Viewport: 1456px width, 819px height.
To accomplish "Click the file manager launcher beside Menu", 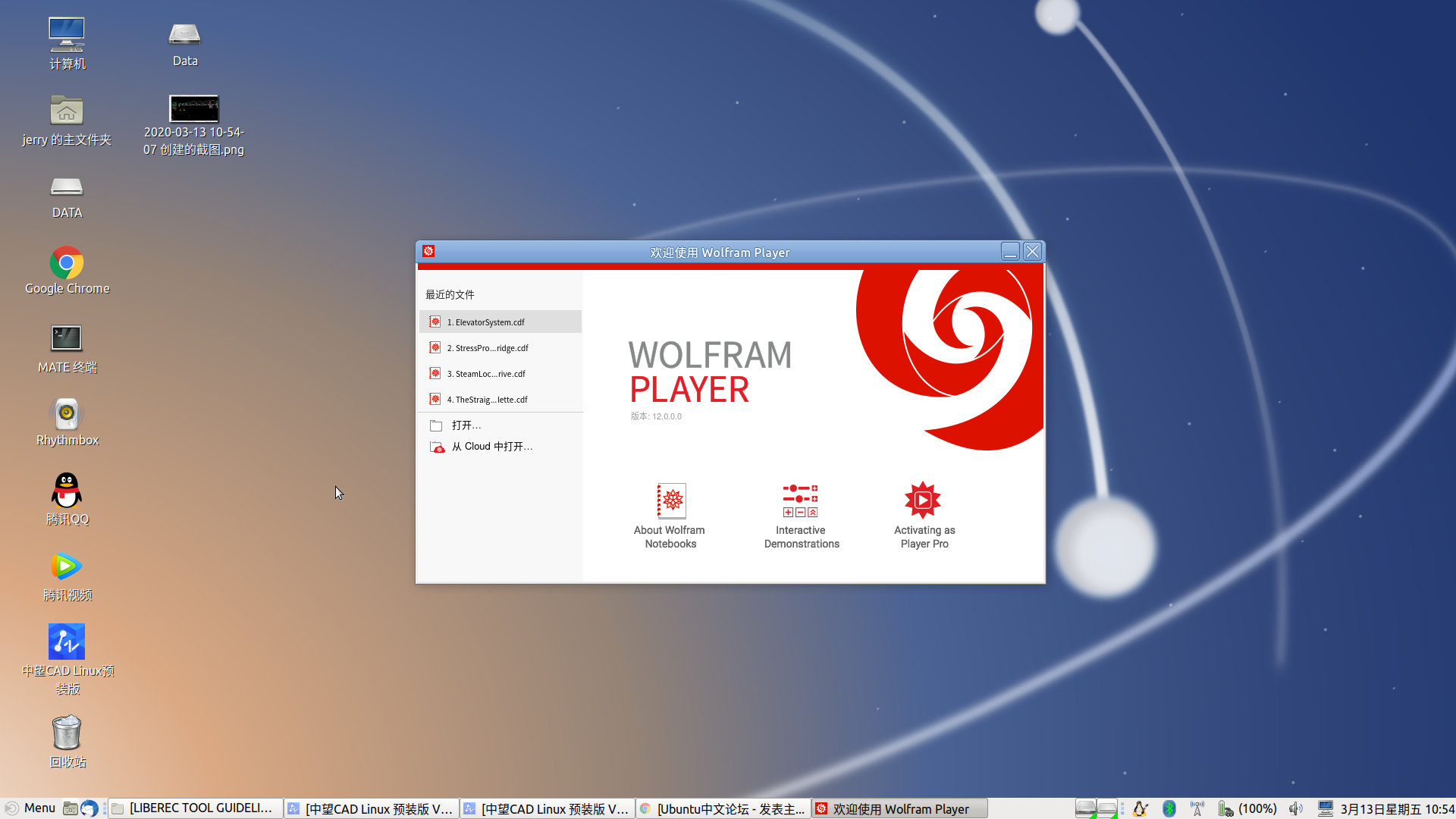I will (x=71, y=808).
